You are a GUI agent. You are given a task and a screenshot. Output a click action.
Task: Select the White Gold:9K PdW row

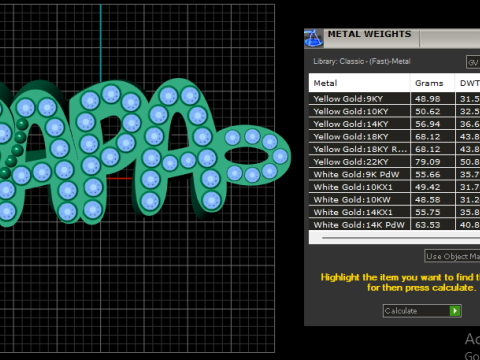[394, 174]
